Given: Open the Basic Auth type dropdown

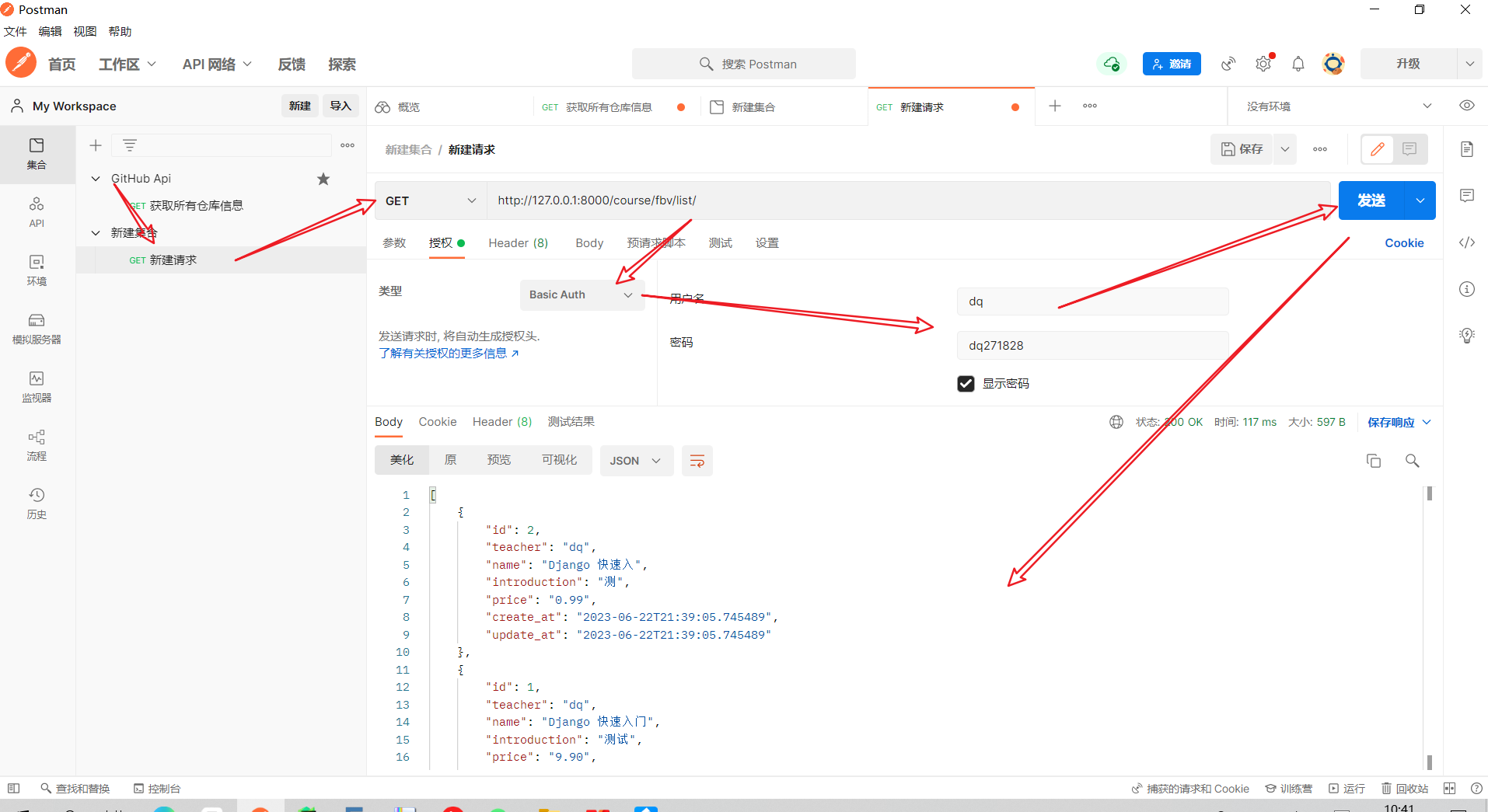Looking at the screenshot, I should tap(582, 294).
